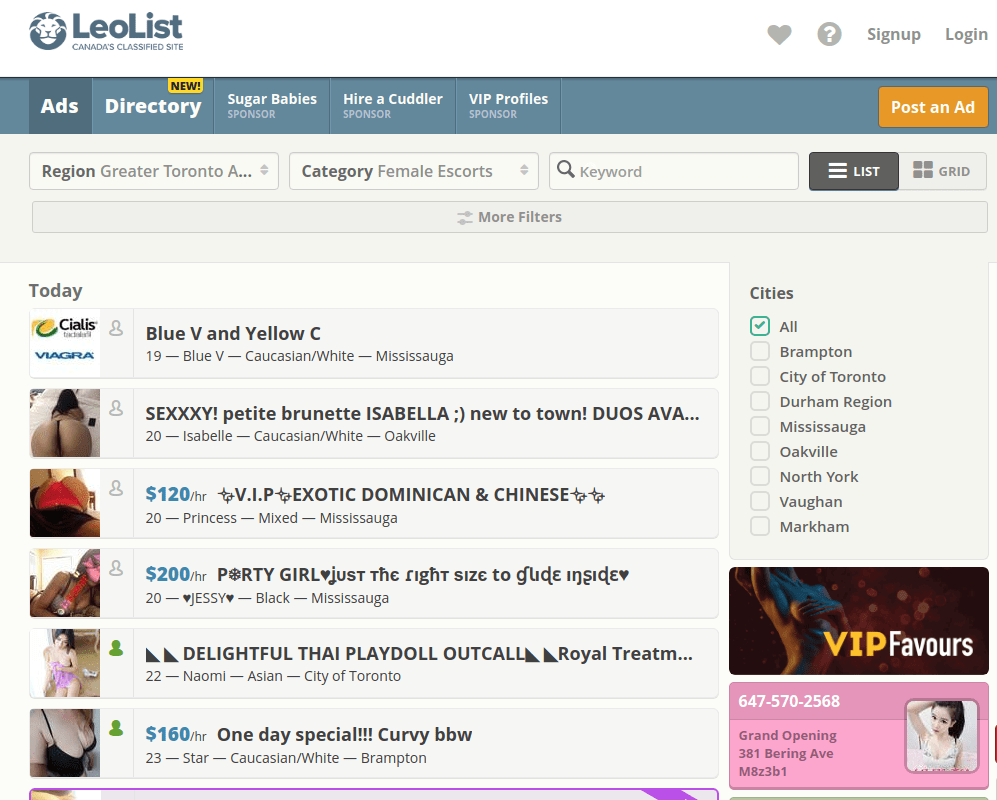
Task: Open the VIP Favours banner
Action: pos(858,621)
